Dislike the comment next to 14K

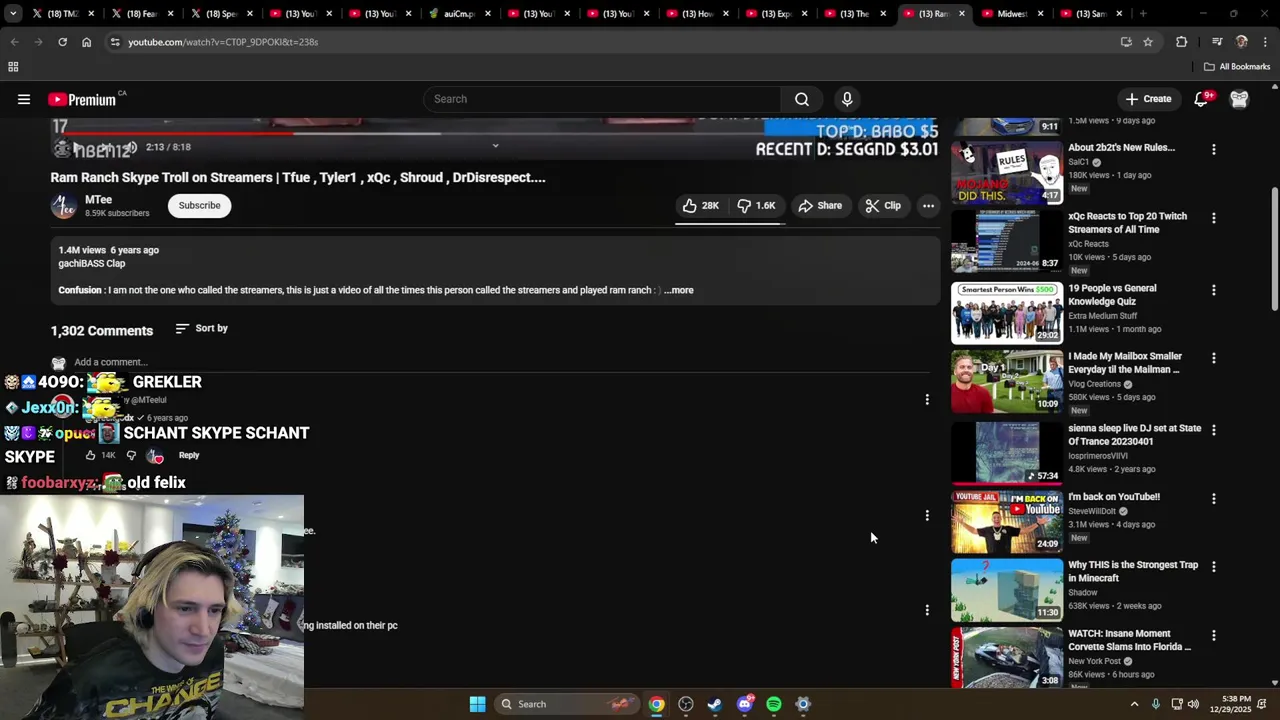pyautogui.click(x=131, y=455)
